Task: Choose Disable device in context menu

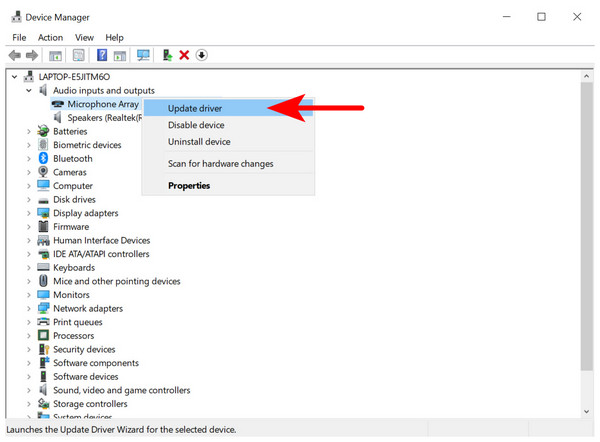Action: [228, 125]
